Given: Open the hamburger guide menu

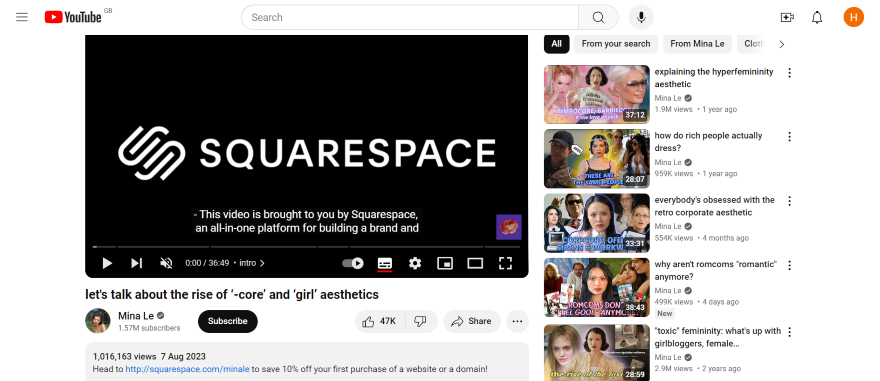Looking at the screenshot, I should point(22,17).
